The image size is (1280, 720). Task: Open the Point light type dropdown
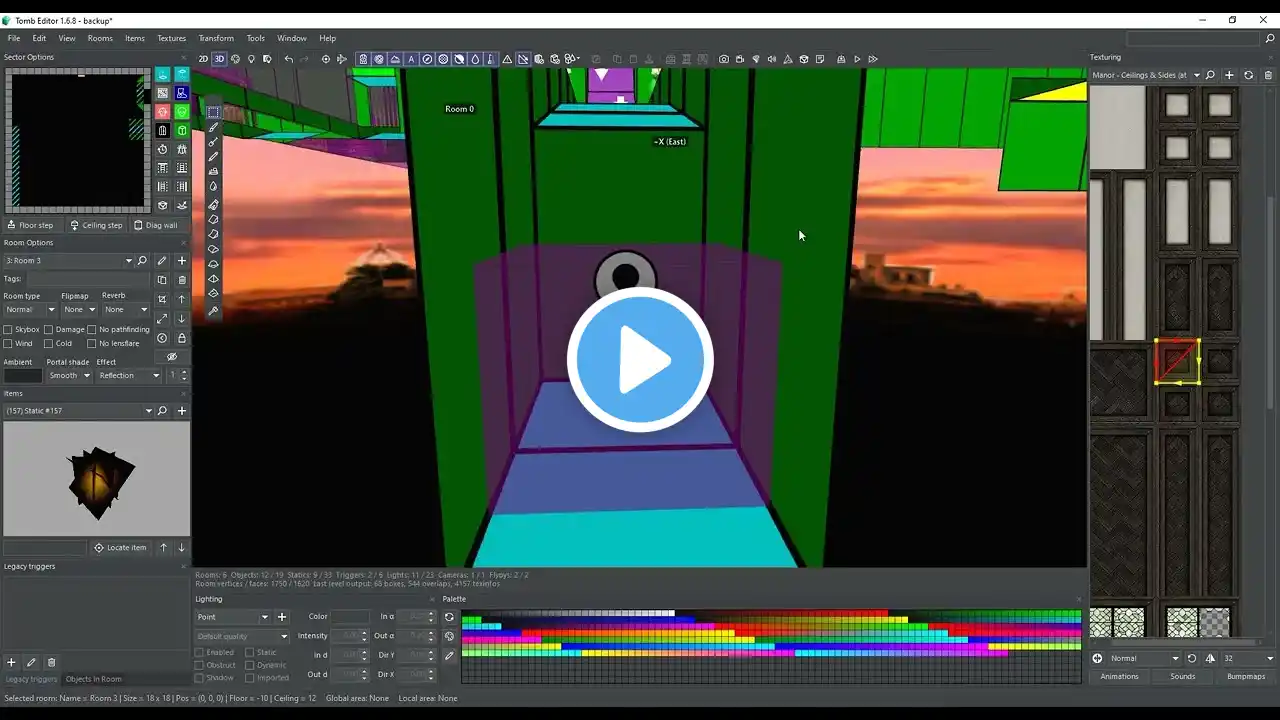[233, 617]
